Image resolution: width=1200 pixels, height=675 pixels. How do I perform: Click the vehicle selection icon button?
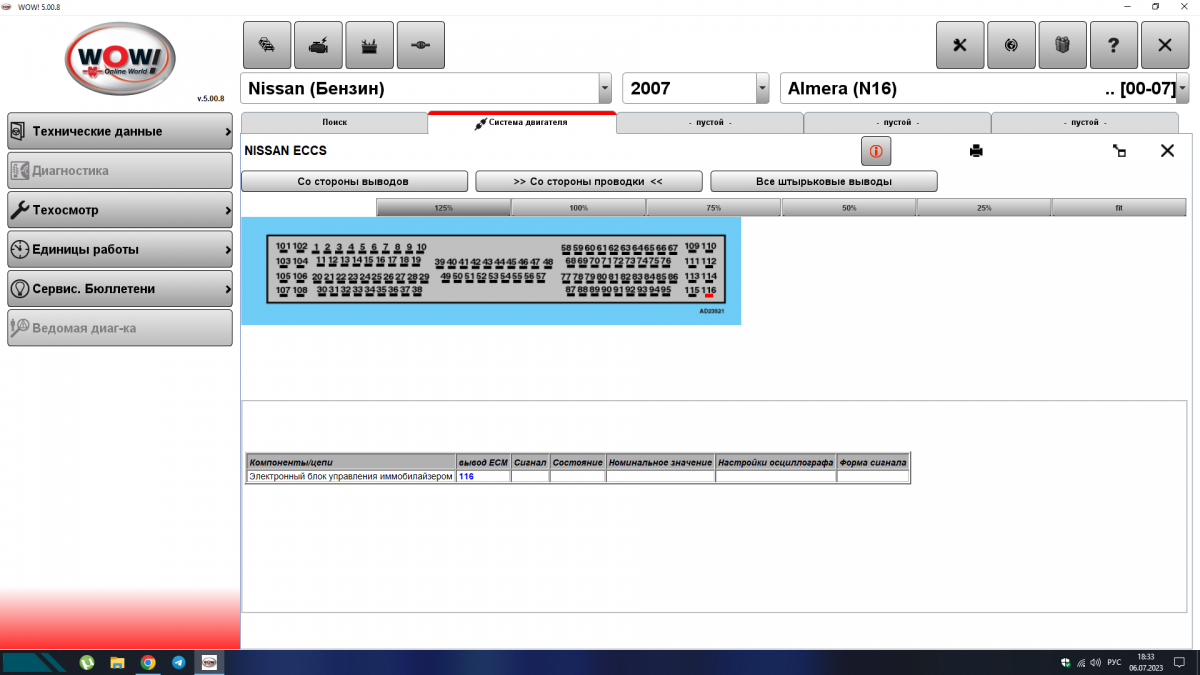tap(267, 45)
